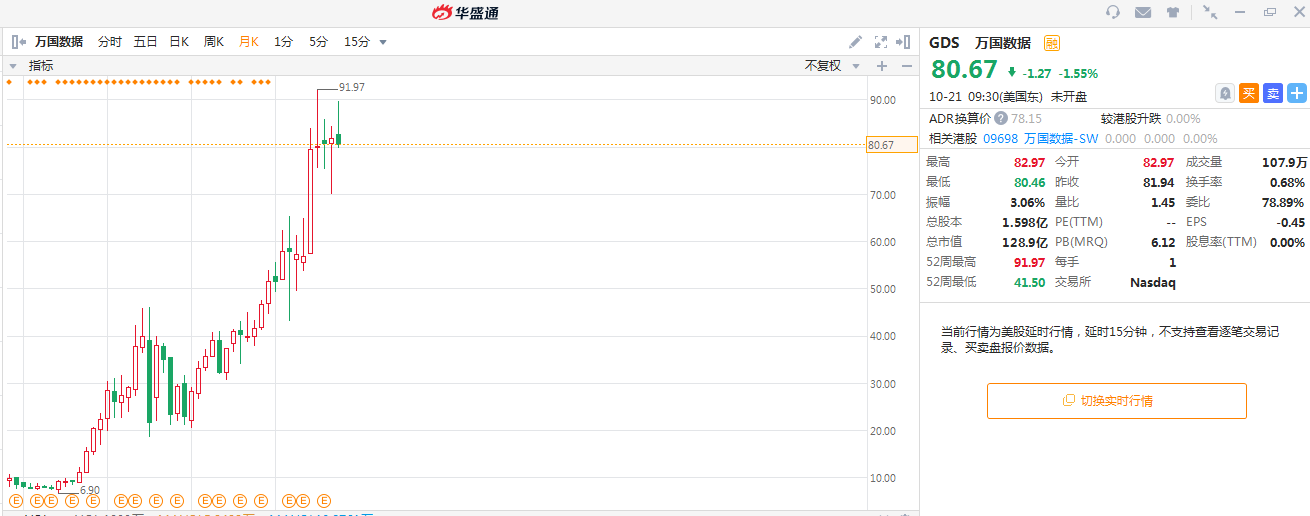The height and width of the screenshot is (516, 1310).
Task: Click the large green 80.67 price
Action: tap(965, 70)
